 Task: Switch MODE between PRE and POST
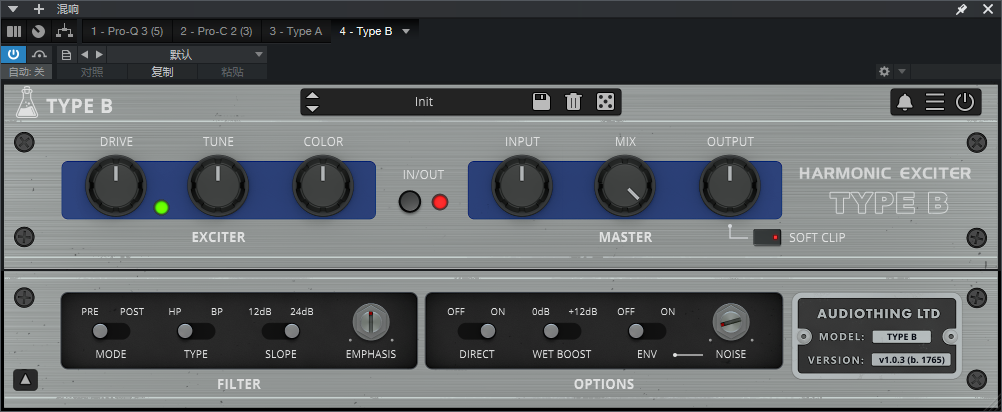coord(111,331)
